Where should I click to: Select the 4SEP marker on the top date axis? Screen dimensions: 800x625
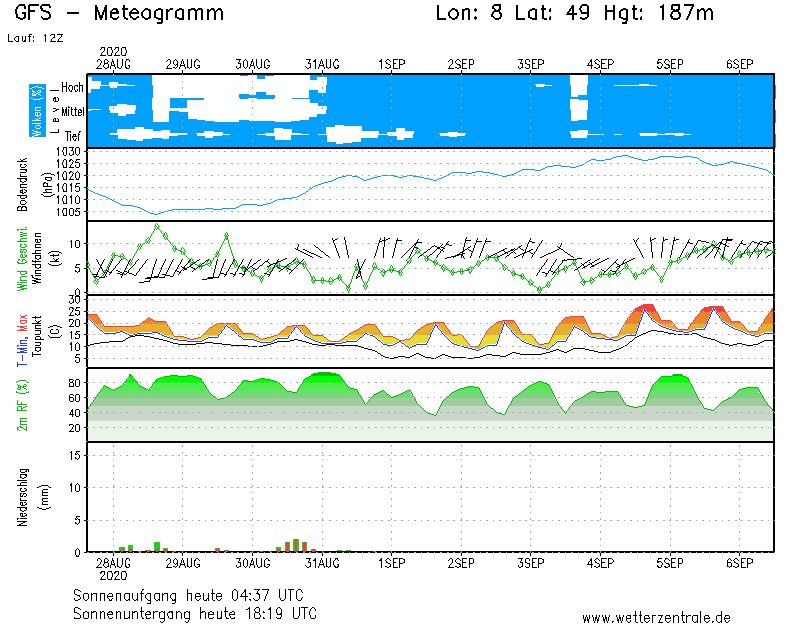point(600,64)
